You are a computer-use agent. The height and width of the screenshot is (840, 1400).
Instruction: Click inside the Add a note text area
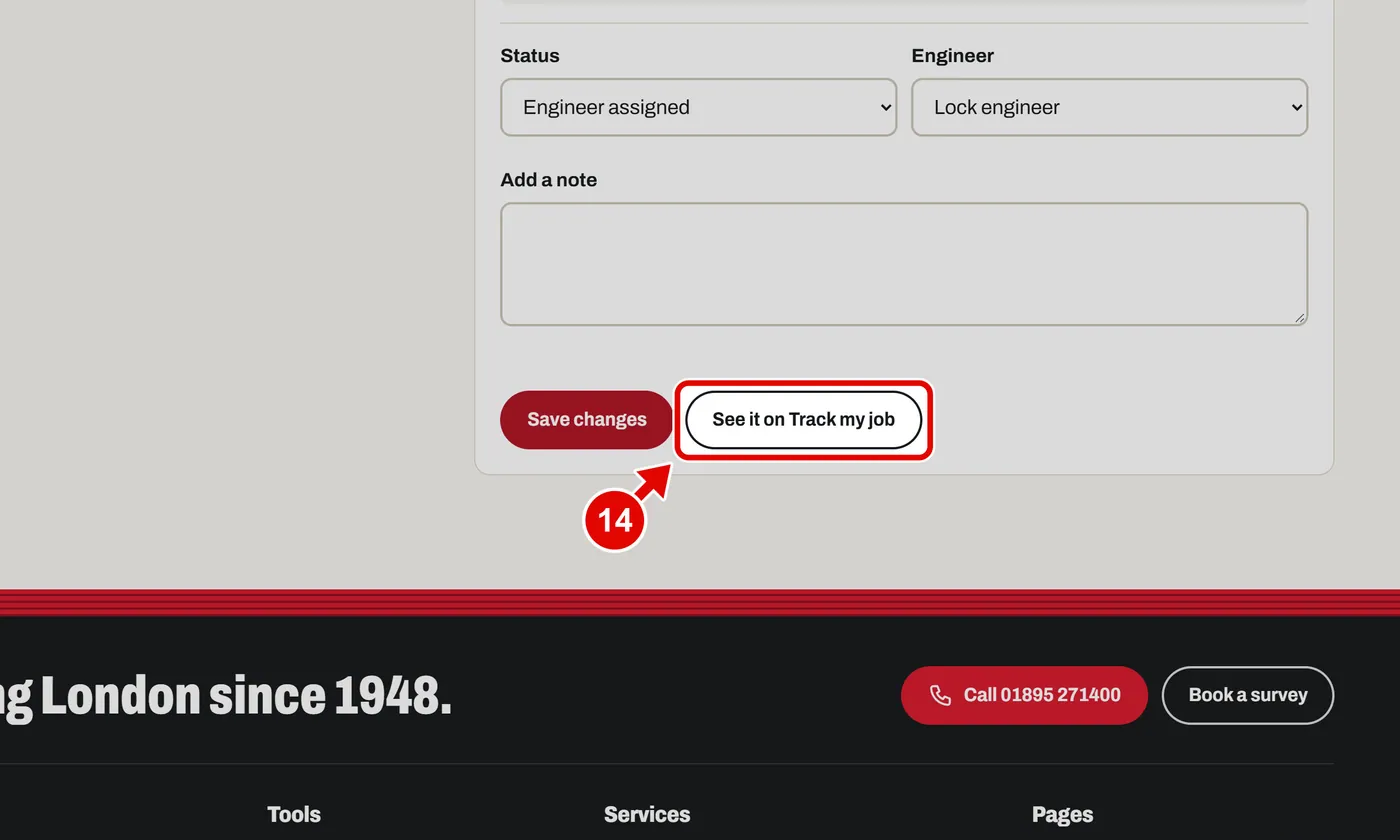coord(904,264)
